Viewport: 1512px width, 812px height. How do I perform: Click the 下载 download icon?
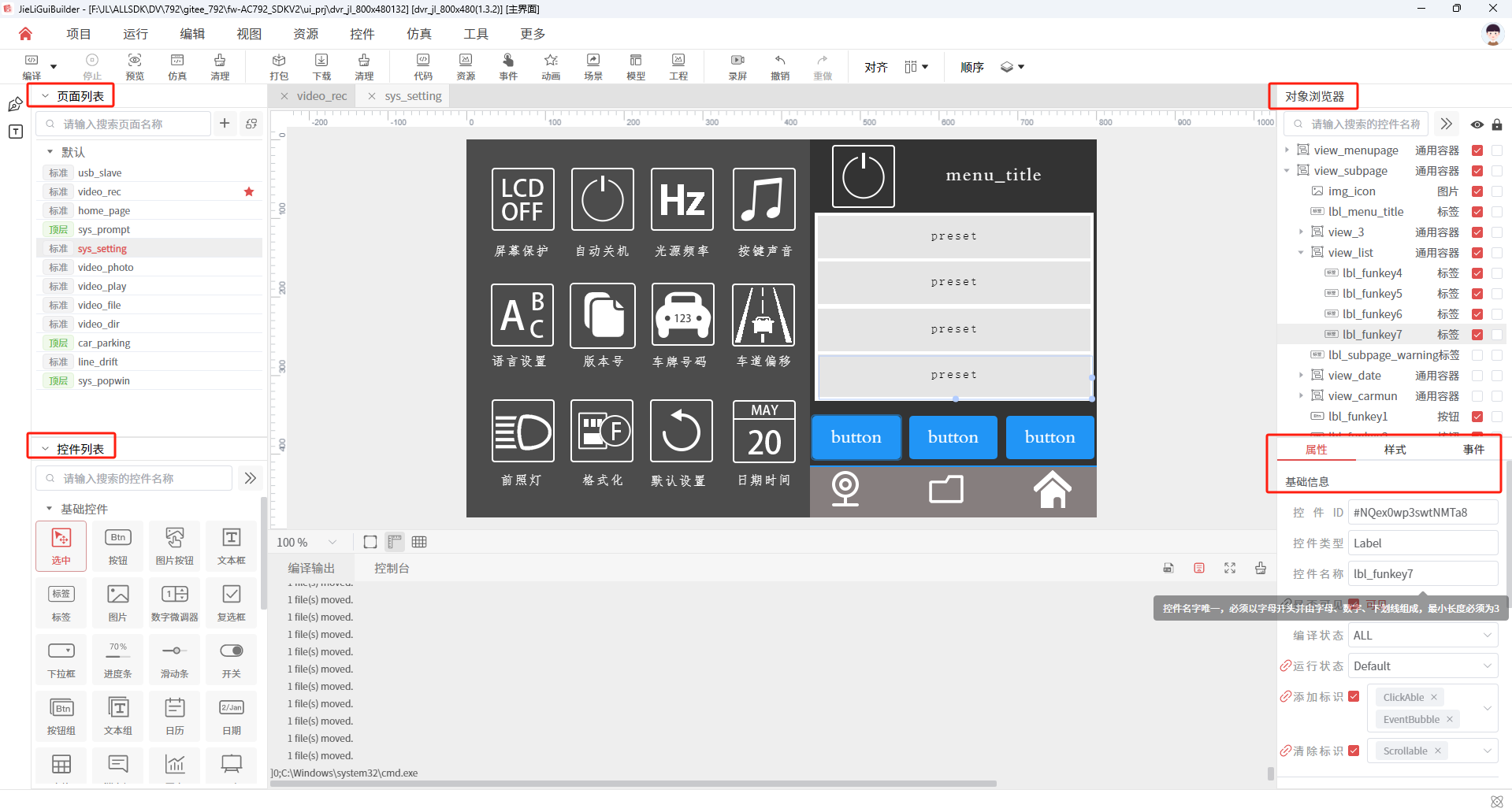tap(321, 67)
